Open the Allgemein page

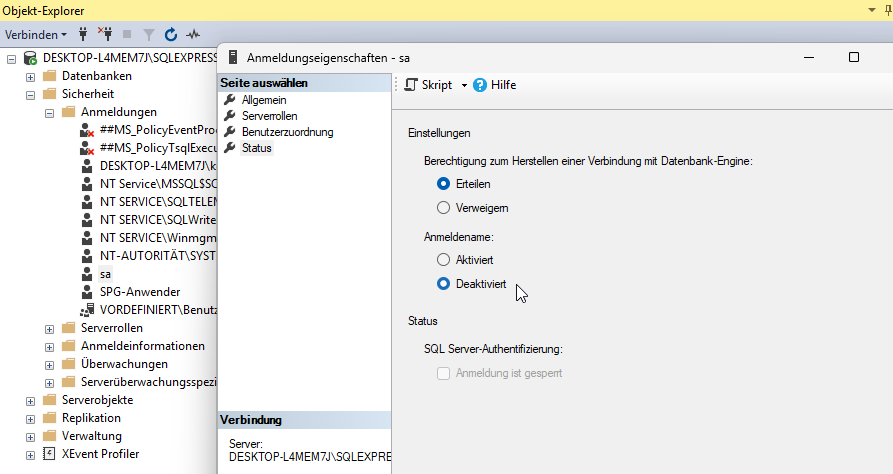coord(264,100)
